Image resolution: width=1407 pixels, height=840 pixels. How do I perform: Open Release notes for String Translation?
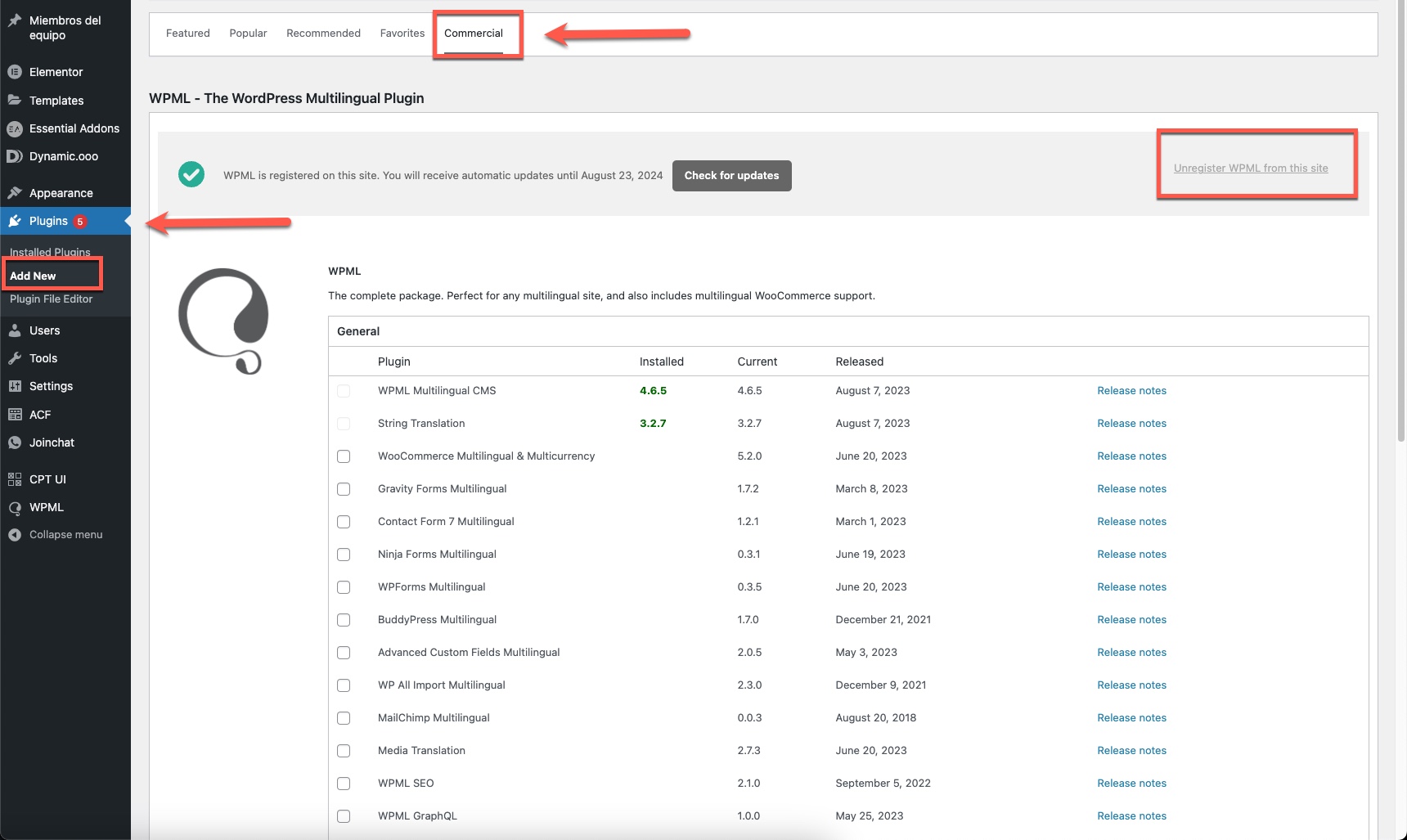point(1131,424)
